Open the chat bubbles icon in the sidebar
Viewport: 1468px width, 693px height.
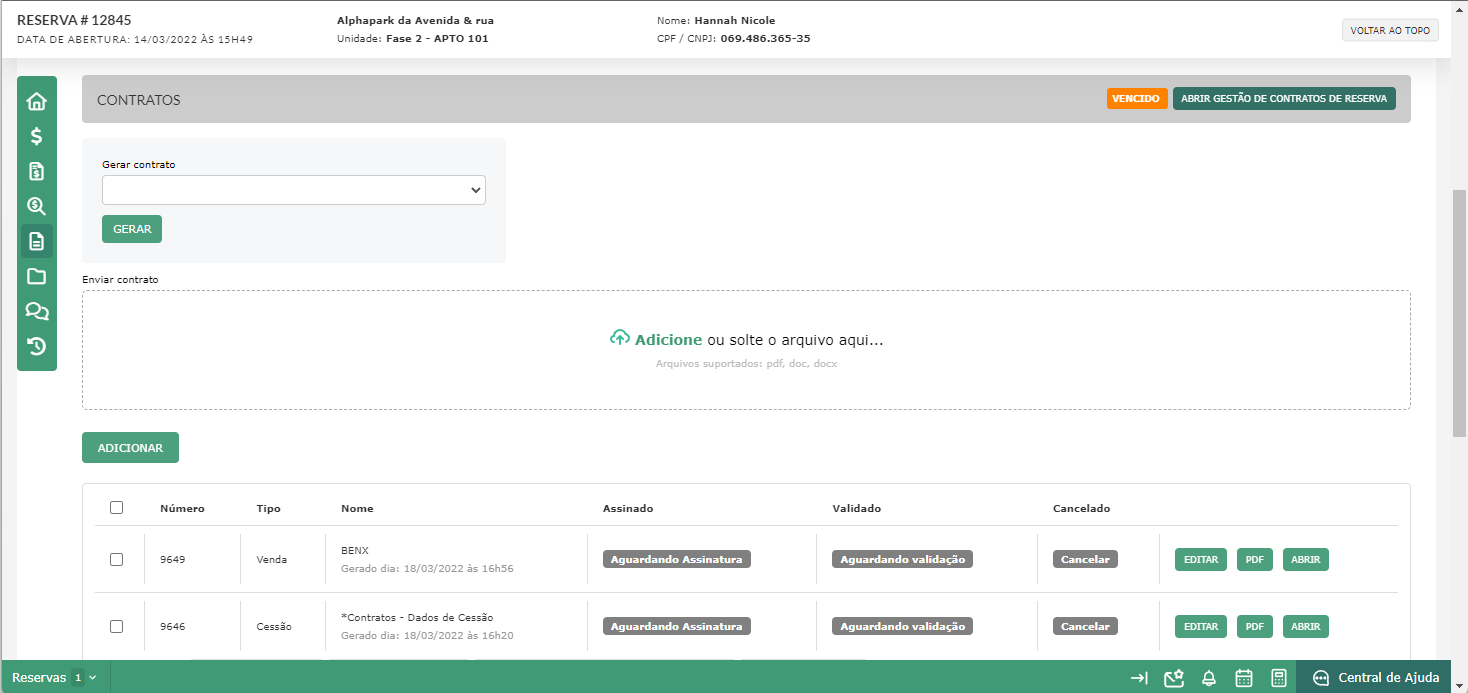click(x=37, y=311)
